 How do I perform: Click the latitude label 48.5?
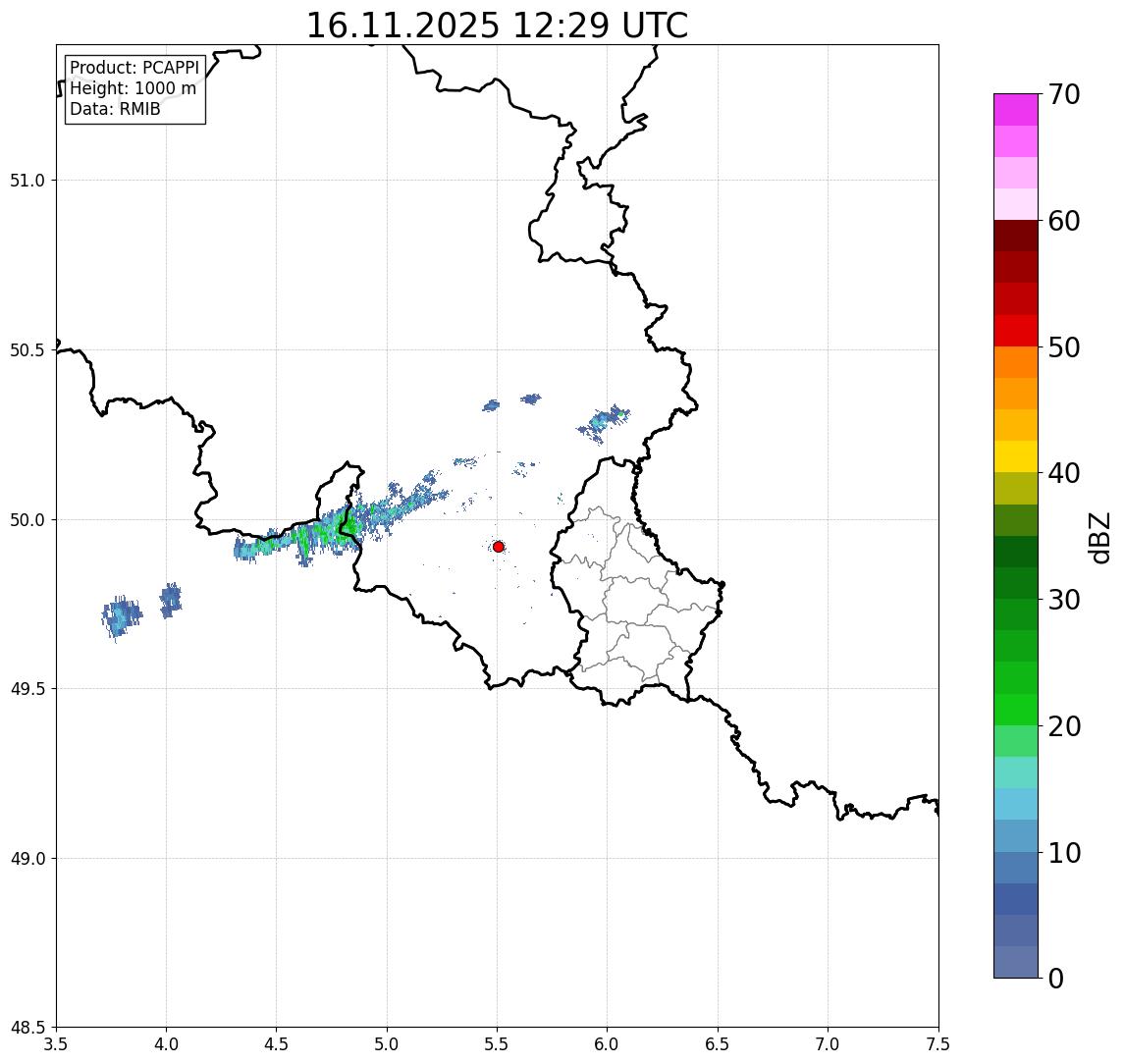point(27,1028)
